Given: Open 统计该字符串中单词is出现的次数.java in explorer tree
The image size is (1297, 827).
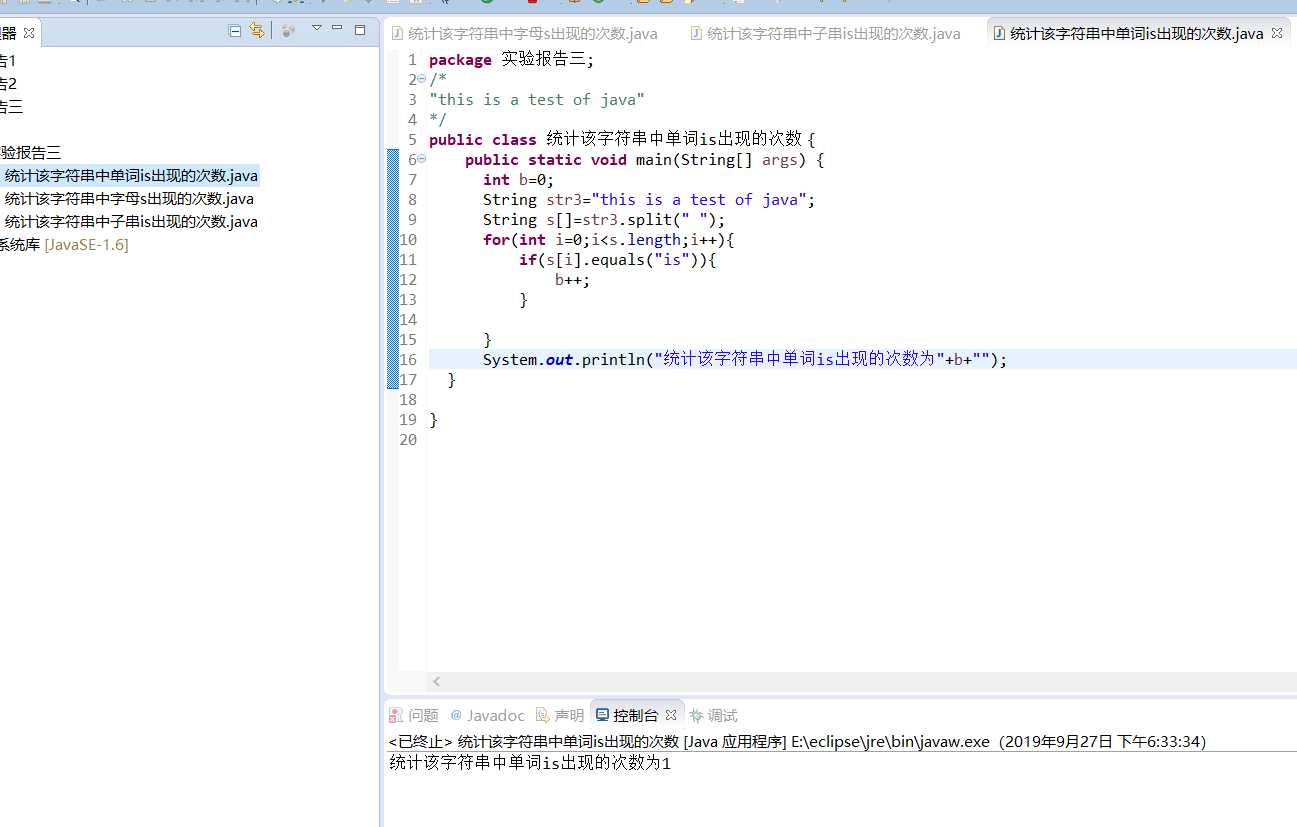Looking at the screenshot, I should (x=131, y=176).
